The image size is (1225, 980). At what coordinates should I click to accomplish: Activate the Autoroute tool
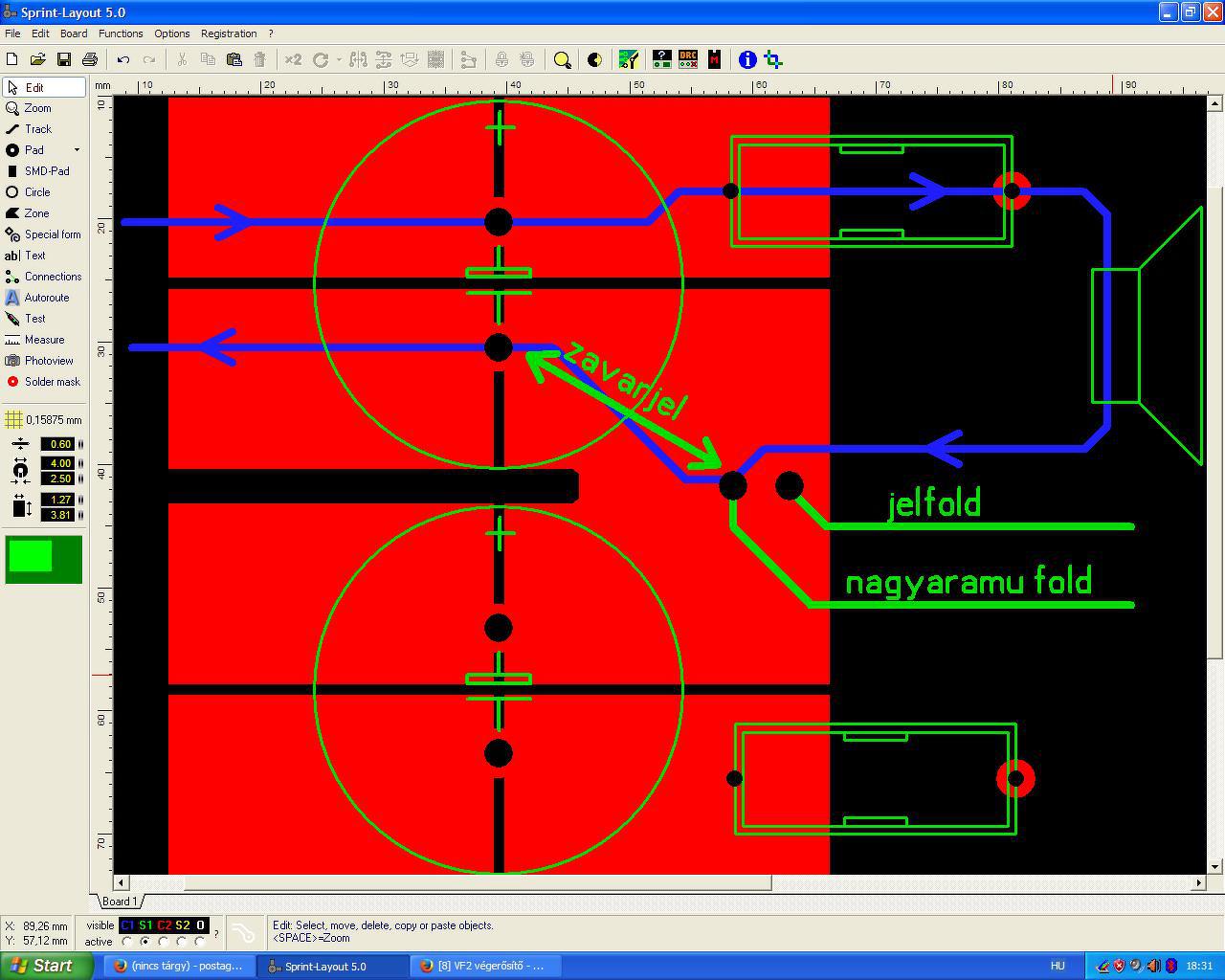(x=44, y=298)
